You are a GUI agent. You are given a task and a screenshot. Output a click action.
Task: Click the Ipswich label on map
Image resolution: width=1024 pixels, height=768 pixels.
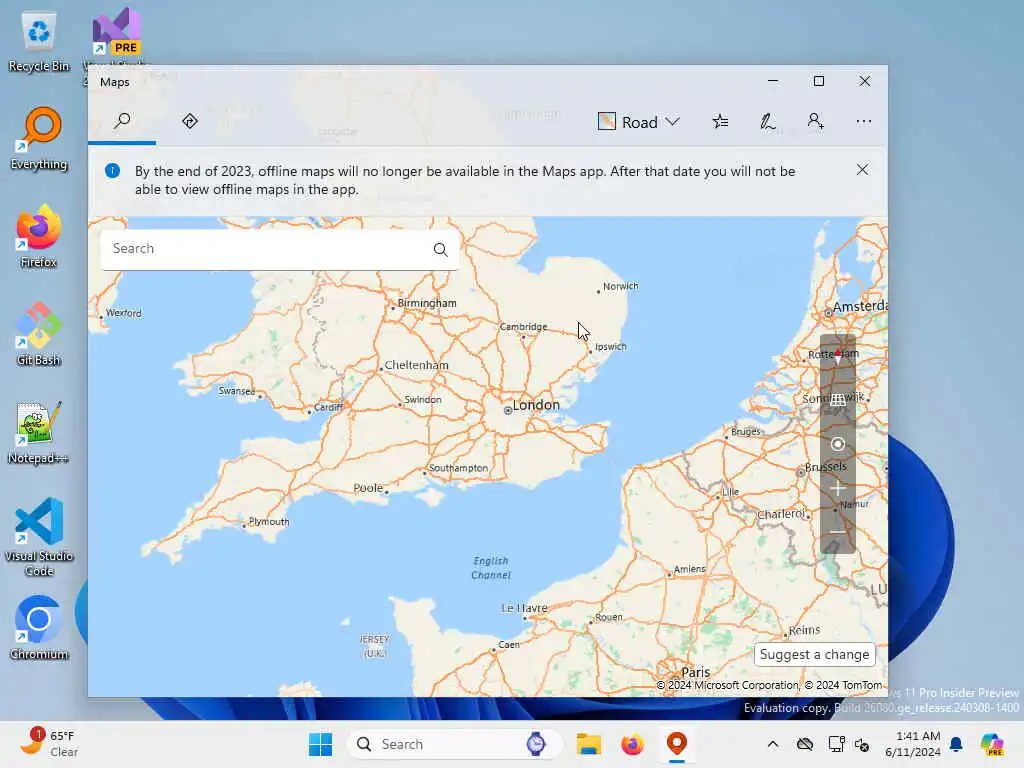click(x=611, y=347)
